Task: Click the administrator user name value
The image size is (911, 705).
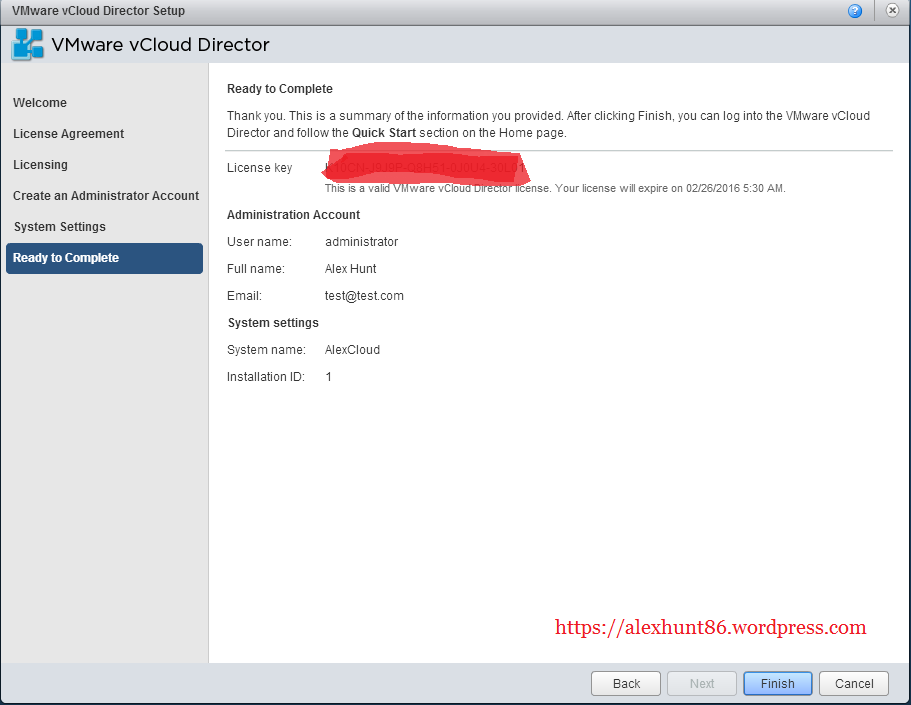Action: [361, 242]
